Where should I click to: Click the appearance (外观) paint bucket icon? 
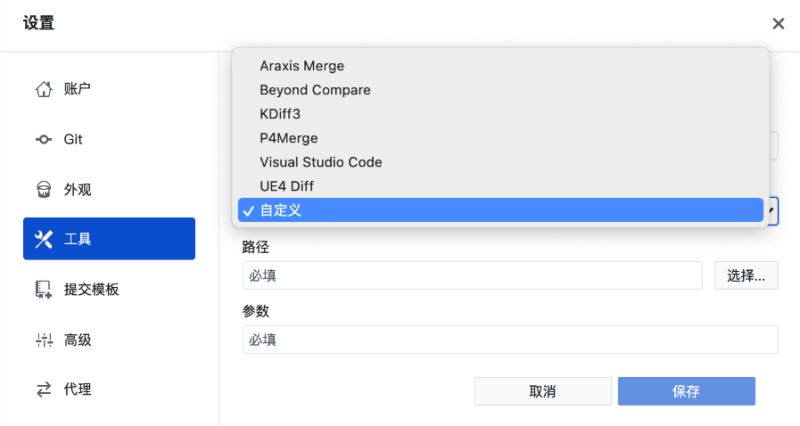point(43,189)
